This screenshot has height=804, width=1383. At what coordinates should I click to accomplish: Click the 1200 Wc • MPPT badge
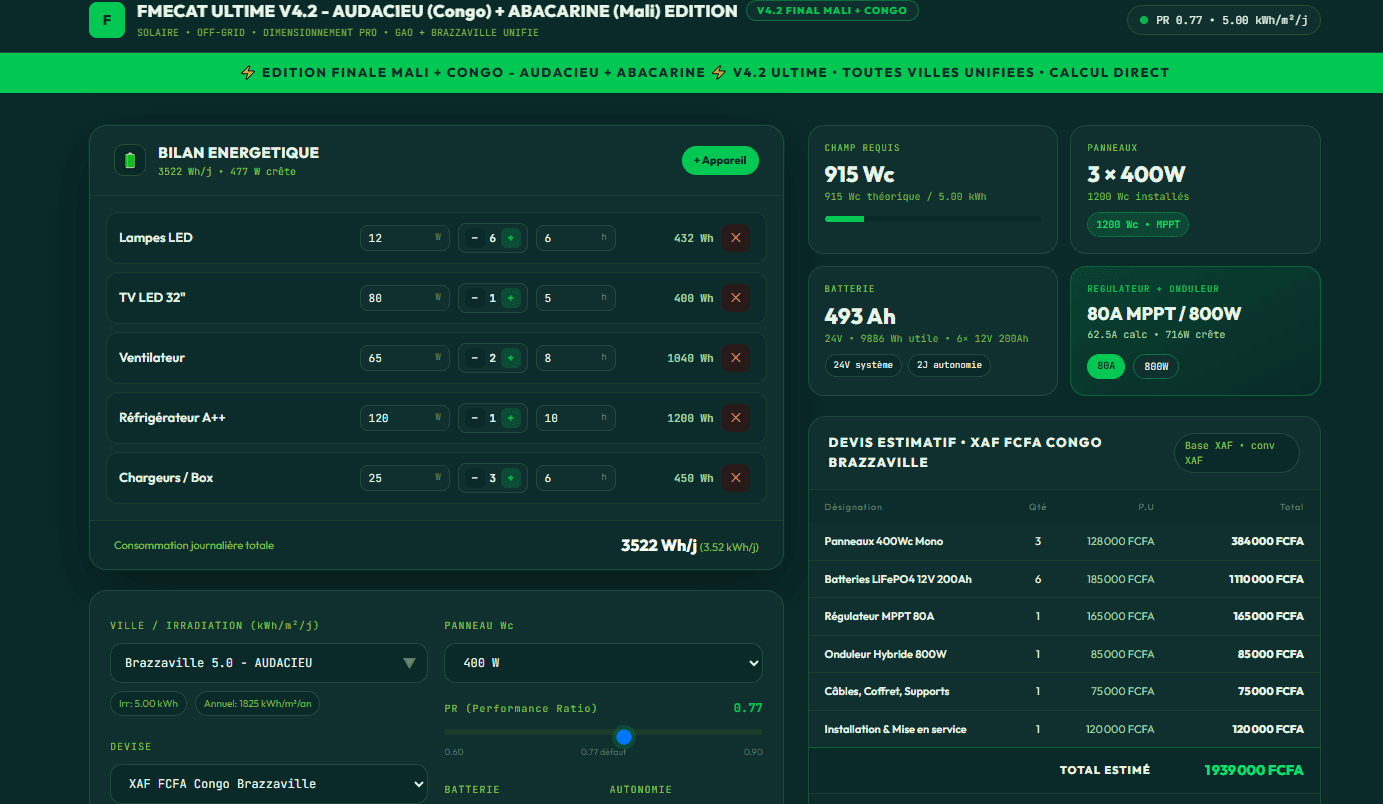tap(1138, 225)
